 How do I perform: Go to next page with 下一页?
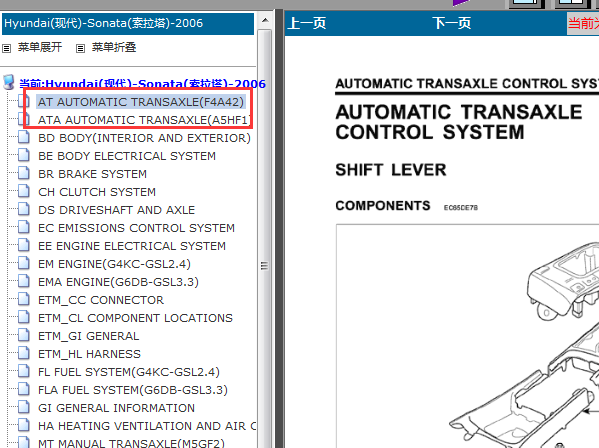click(452, 23)
